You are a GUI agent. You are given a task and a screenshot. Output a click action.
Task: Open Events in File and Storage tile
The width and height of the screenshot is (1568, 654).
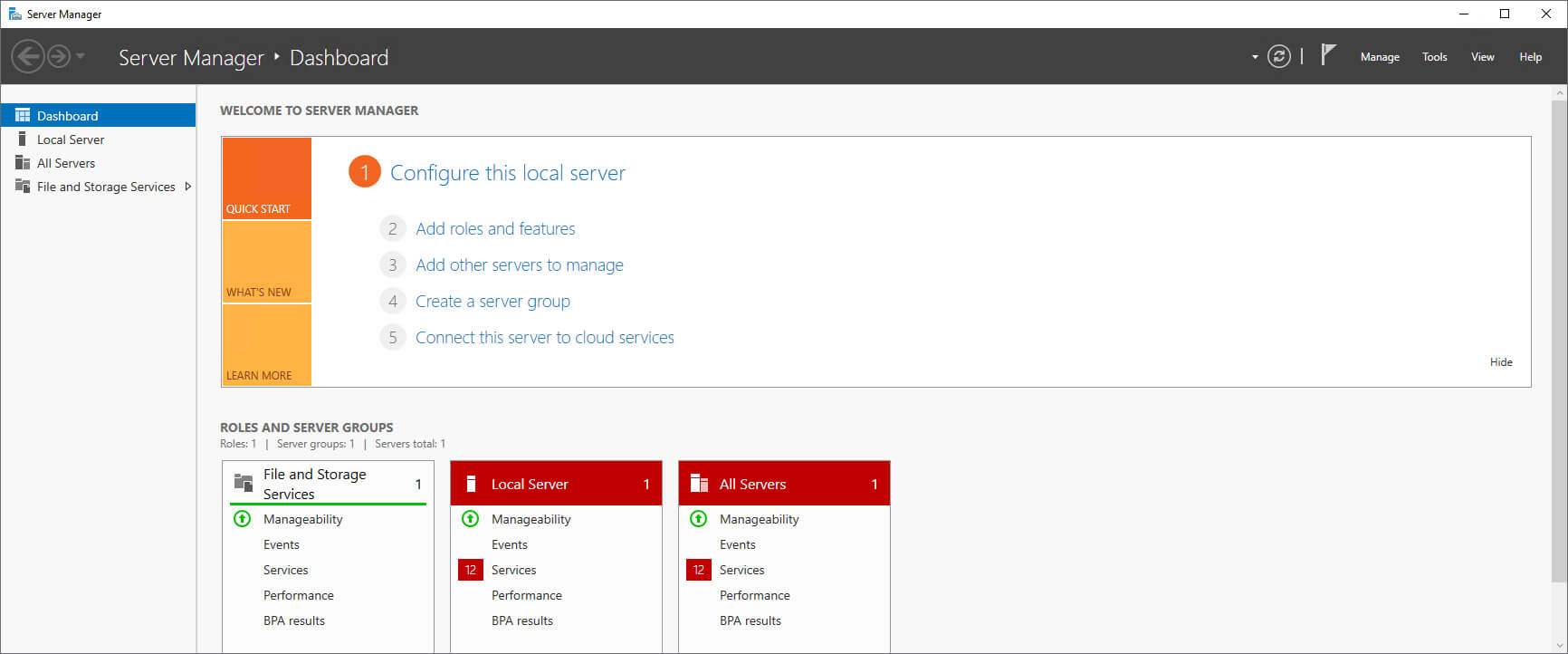(281, 544)
